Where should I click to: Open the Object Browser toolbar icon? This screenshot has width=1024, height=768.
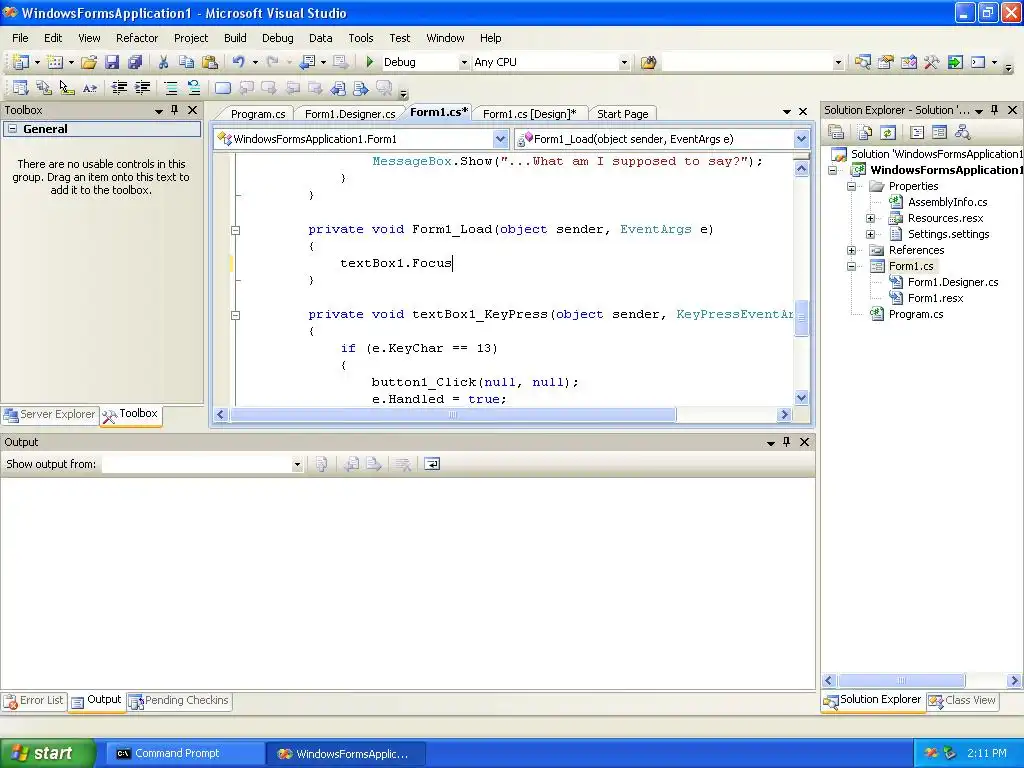909,62
